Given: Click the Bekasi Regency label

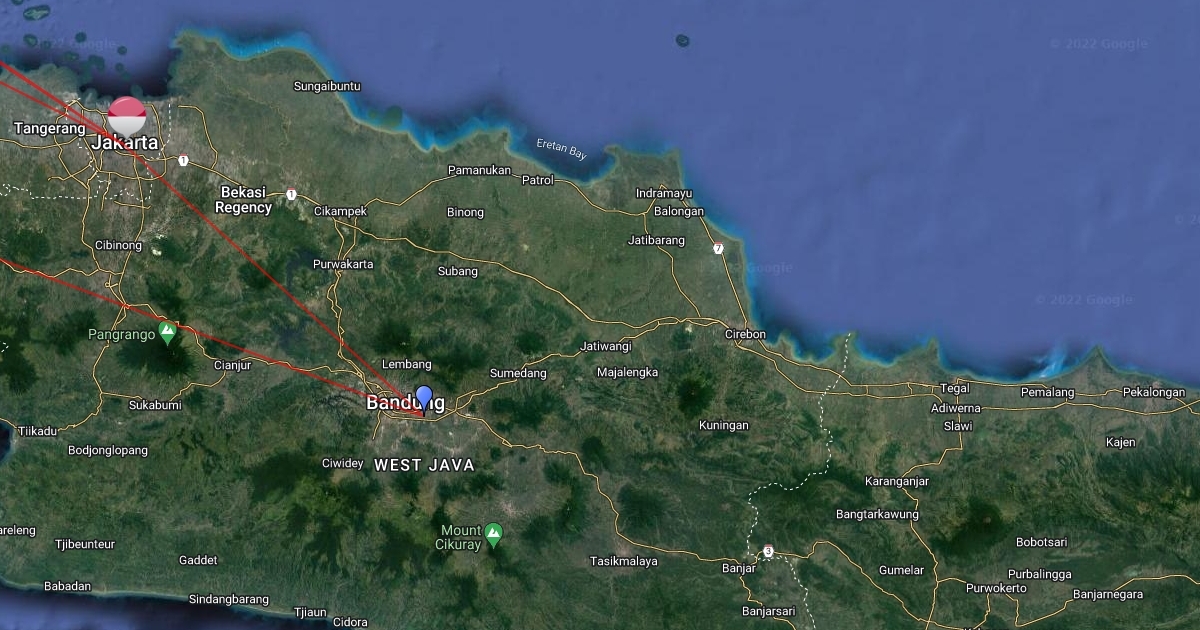Looking at the screenshot, I should [x=246, y=200].
